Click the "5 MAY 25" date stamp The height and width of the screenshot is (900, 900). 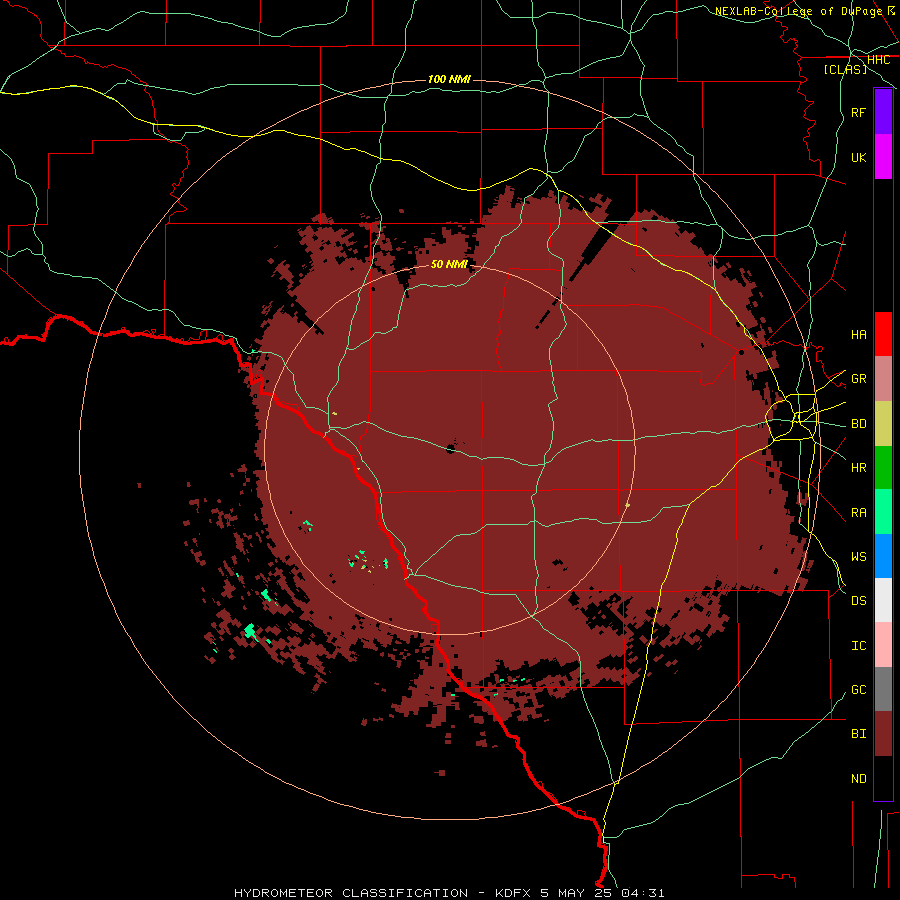(577, 893)
